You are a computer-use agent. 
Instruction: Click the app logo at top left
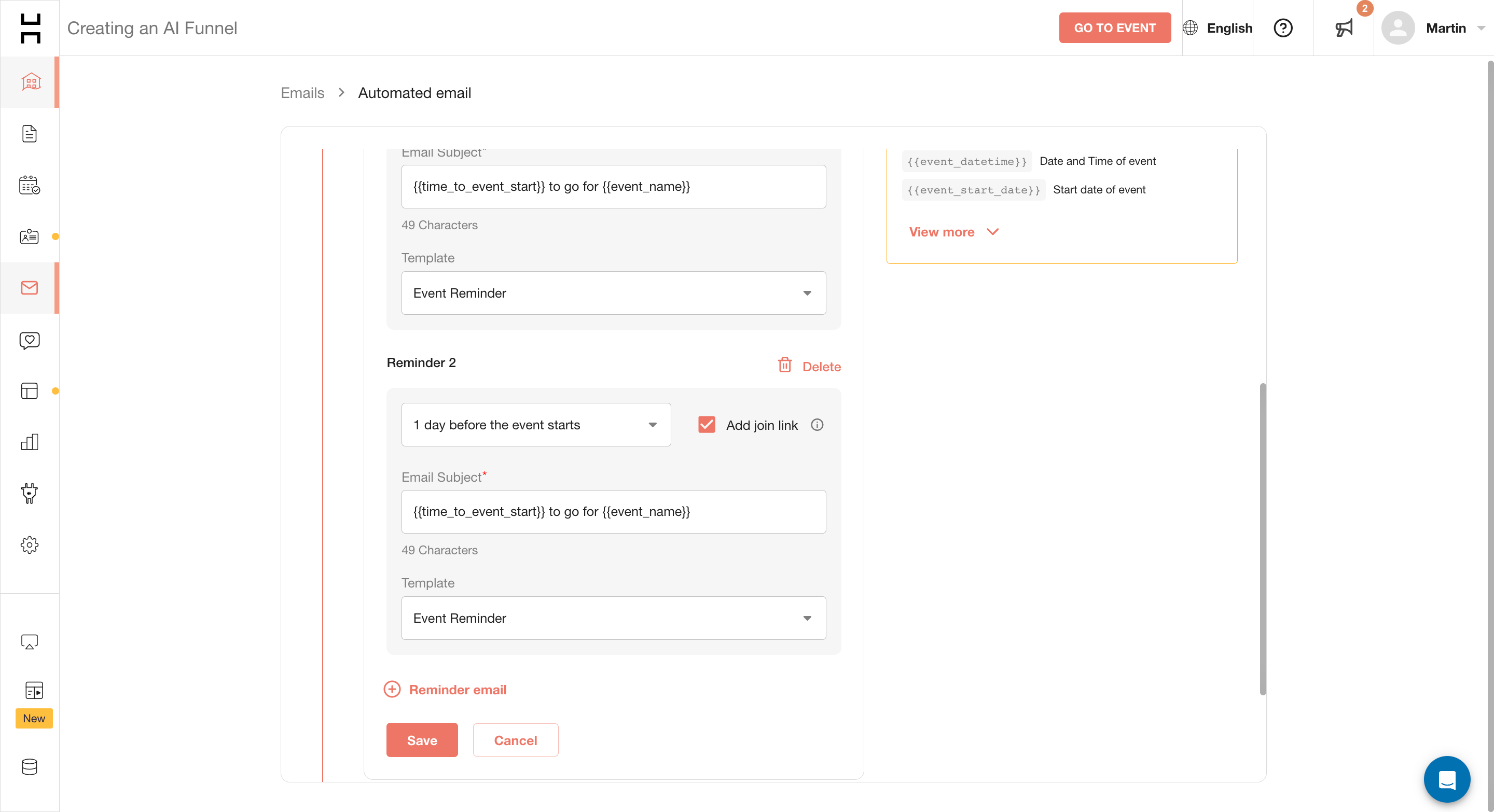pyautogui.click(x=30, y=29)
